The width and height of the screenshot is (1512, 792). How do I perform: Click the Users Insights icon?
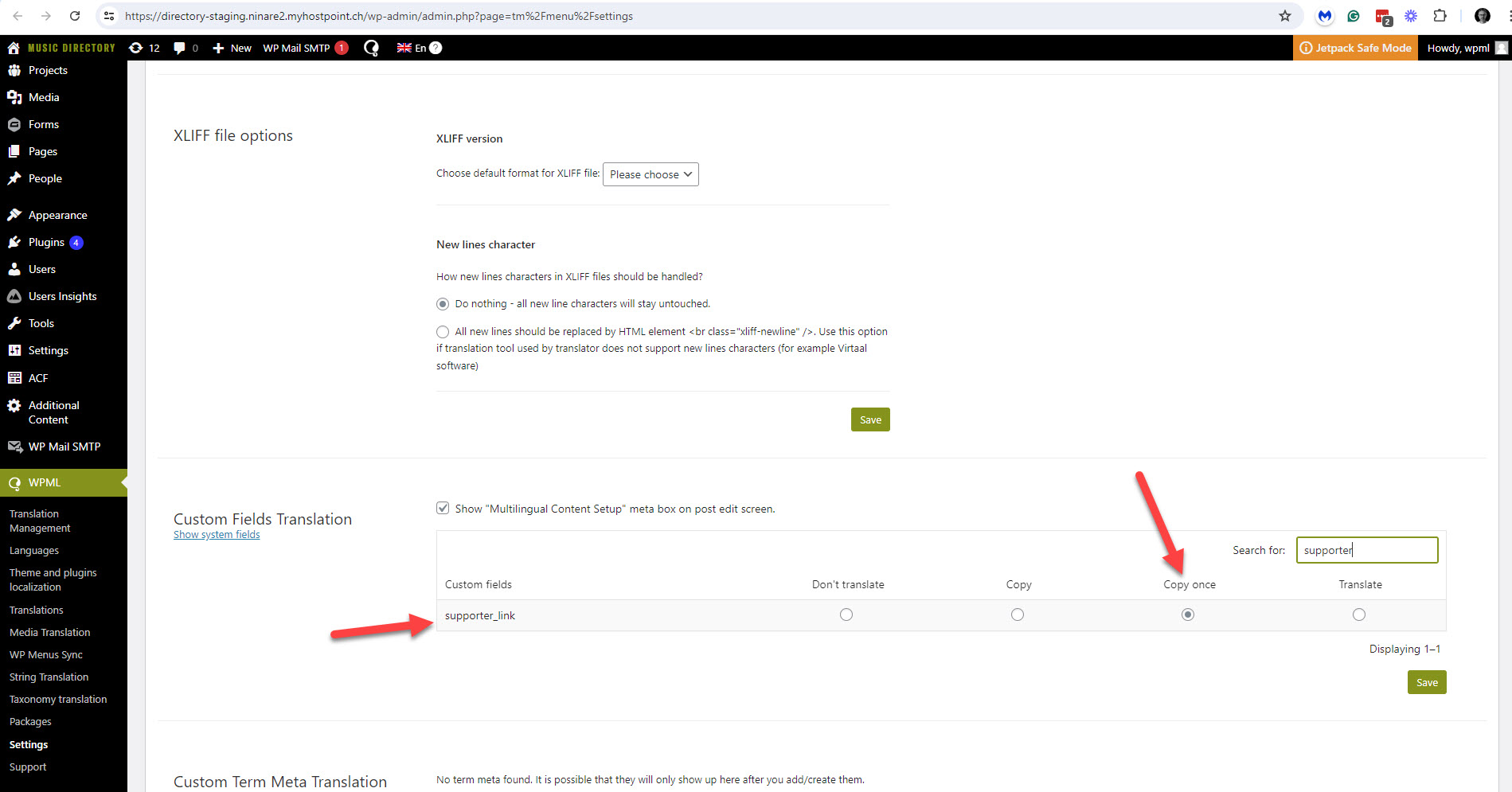[14, 296]
